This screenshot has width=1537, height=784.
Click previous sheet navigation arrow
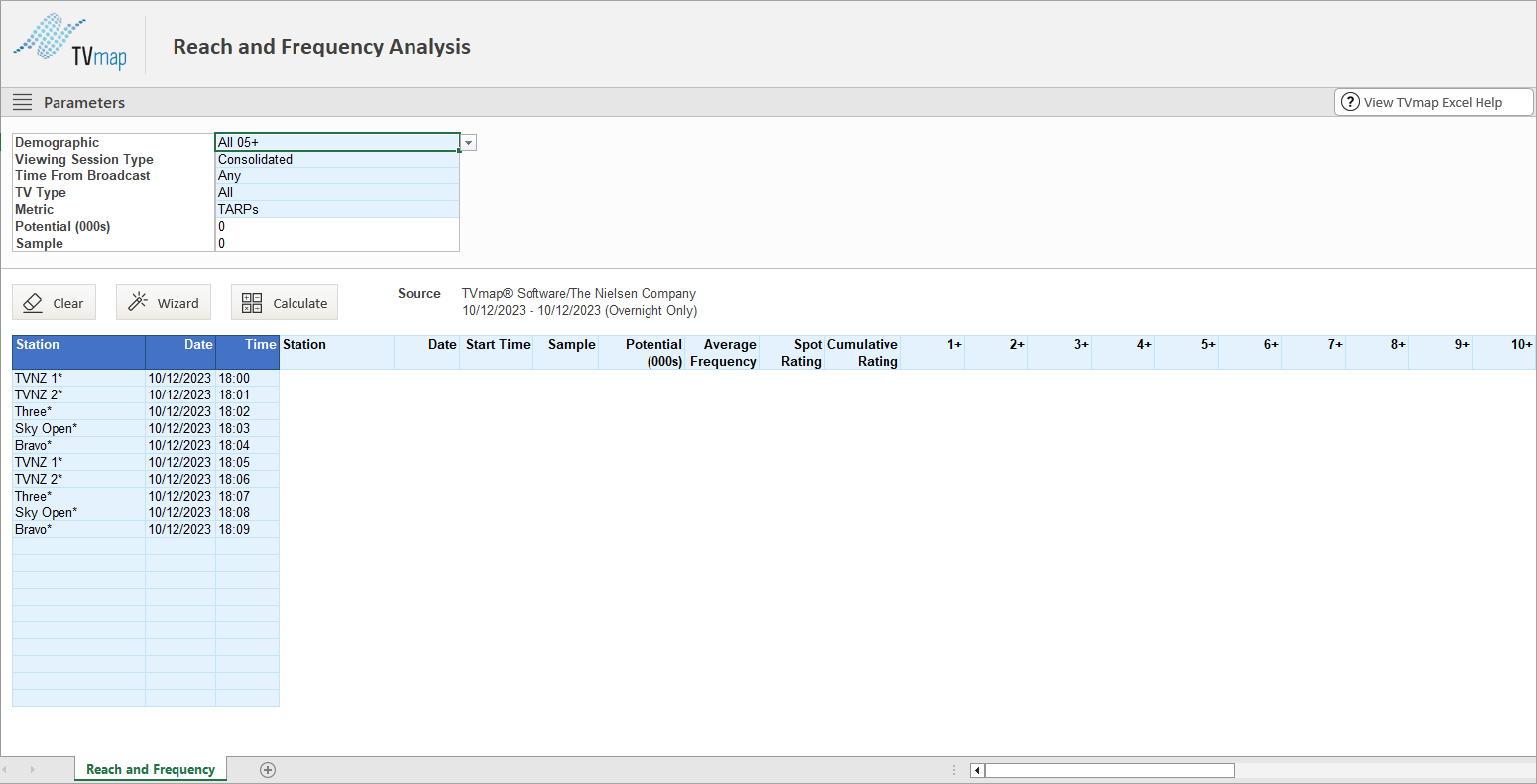pos(6,770)
